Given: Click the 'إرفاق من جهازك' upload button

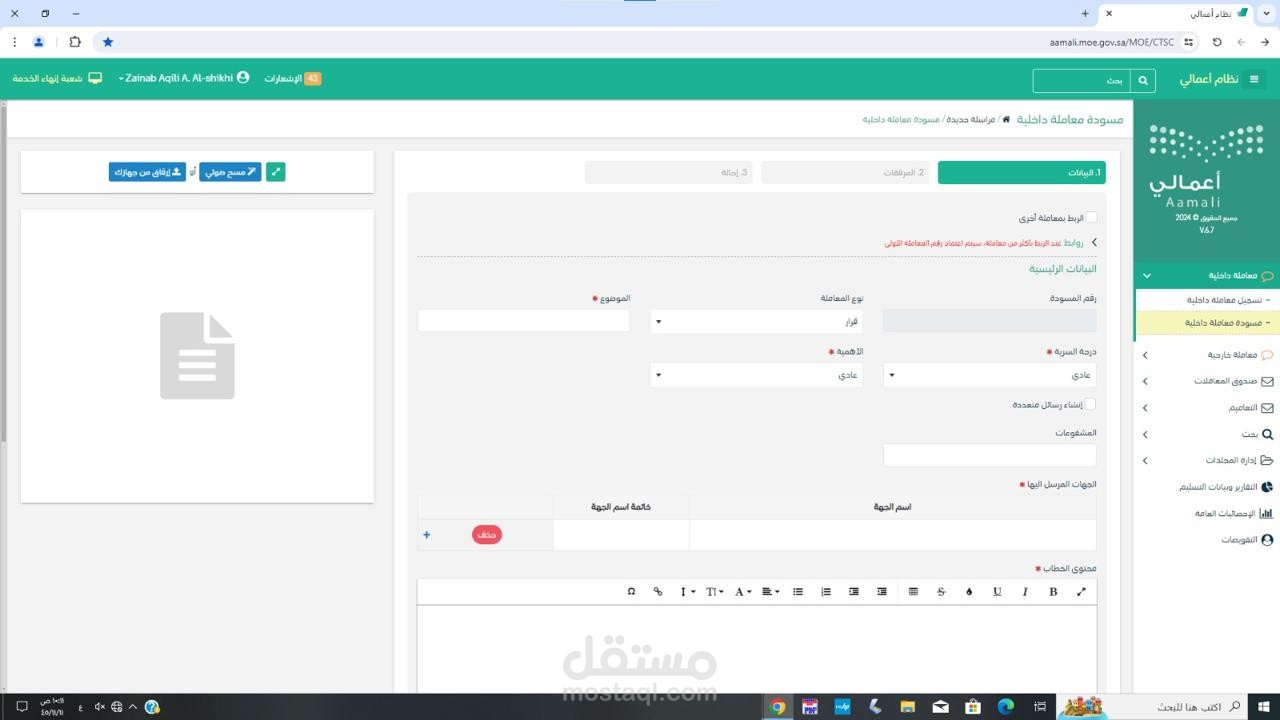Looking at the screenshot, I should (148, 172).
